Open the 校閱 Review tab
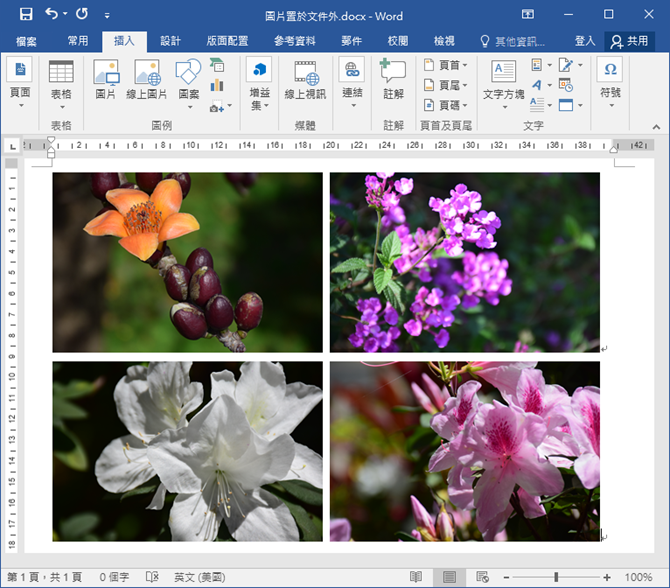670x588 pixels. (x=398, y=41)
